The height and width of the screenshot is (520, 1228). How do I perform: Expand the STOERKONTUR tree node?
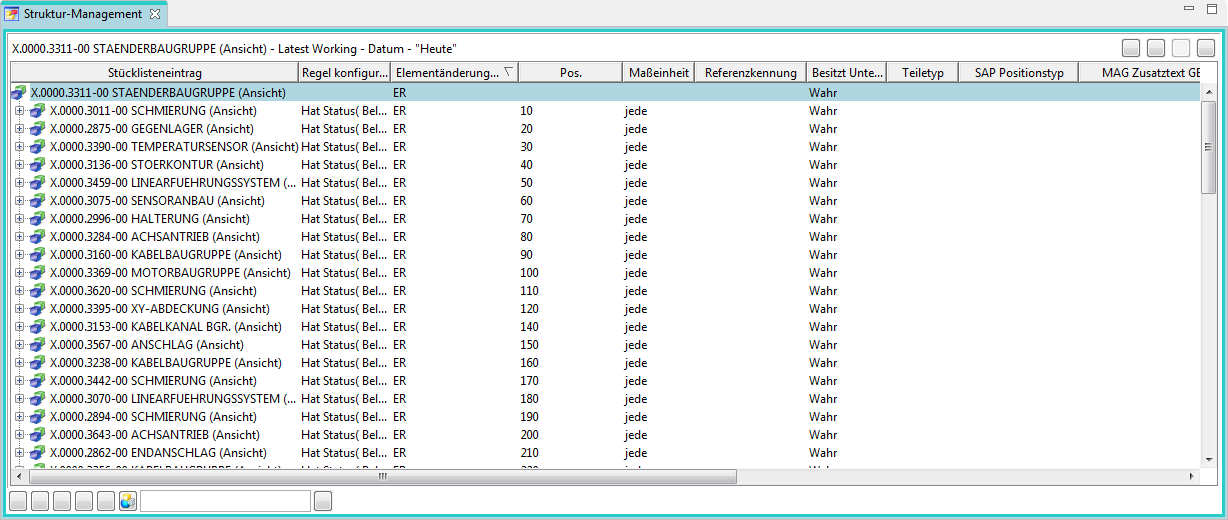click(x=19, y=165)
